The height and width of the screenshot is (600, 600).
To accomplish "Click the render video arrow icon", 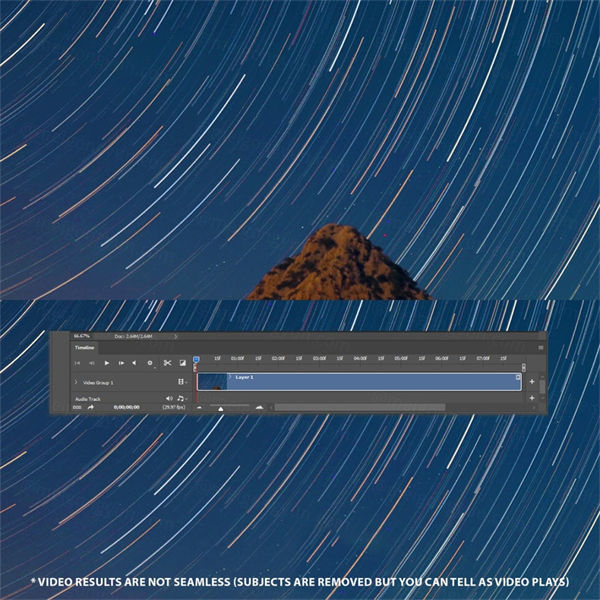I will tap(90, 408).
